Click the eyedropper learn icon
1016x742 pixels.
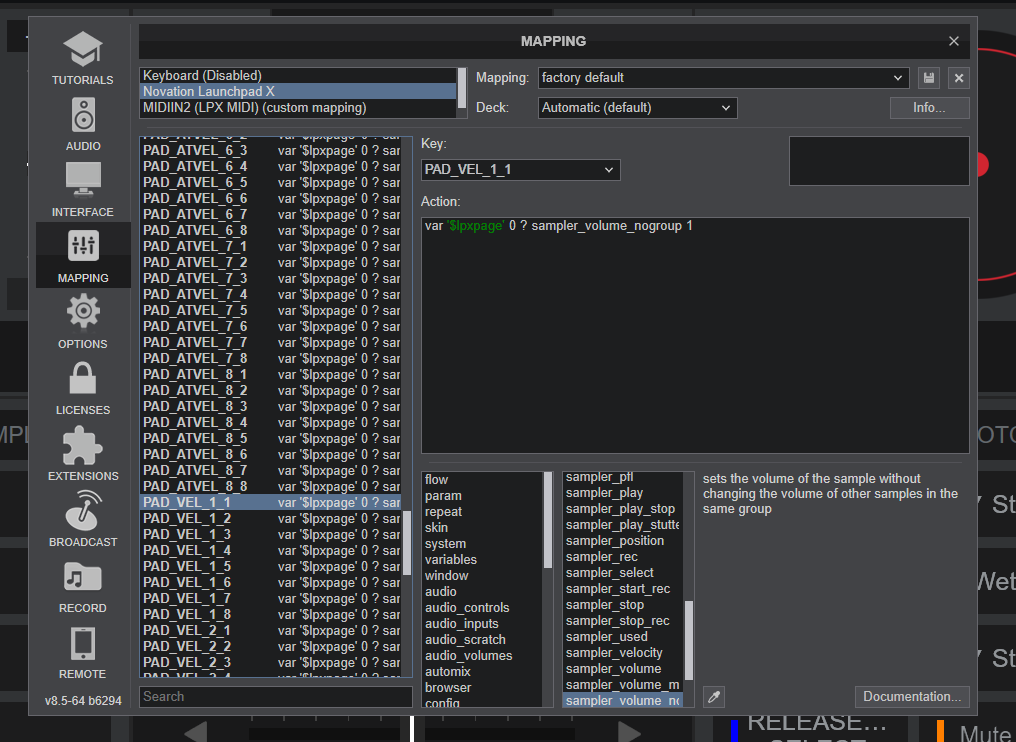(x=713, y=697)
